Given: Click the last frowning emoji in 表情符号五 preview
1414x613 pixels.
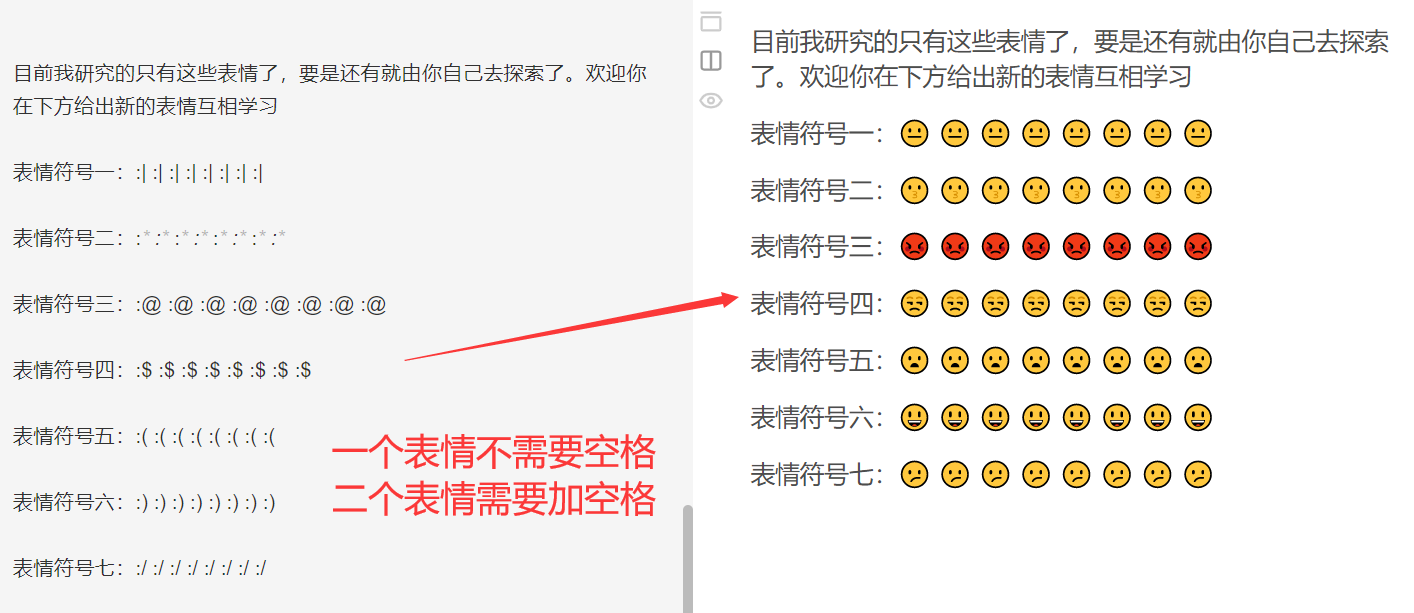Looking at the screenshot, I should [x=1198, y=360].
